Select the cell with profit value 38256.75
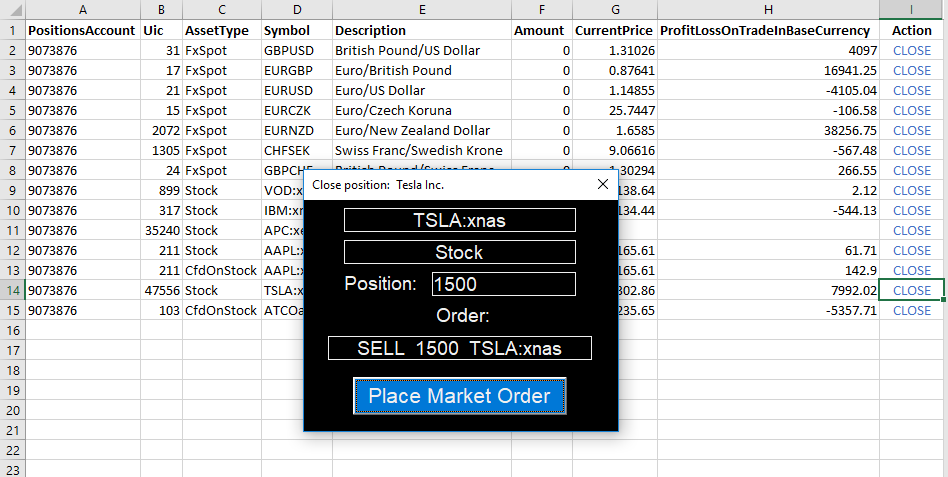Screen dimensions: 948x477 (768, 130)
